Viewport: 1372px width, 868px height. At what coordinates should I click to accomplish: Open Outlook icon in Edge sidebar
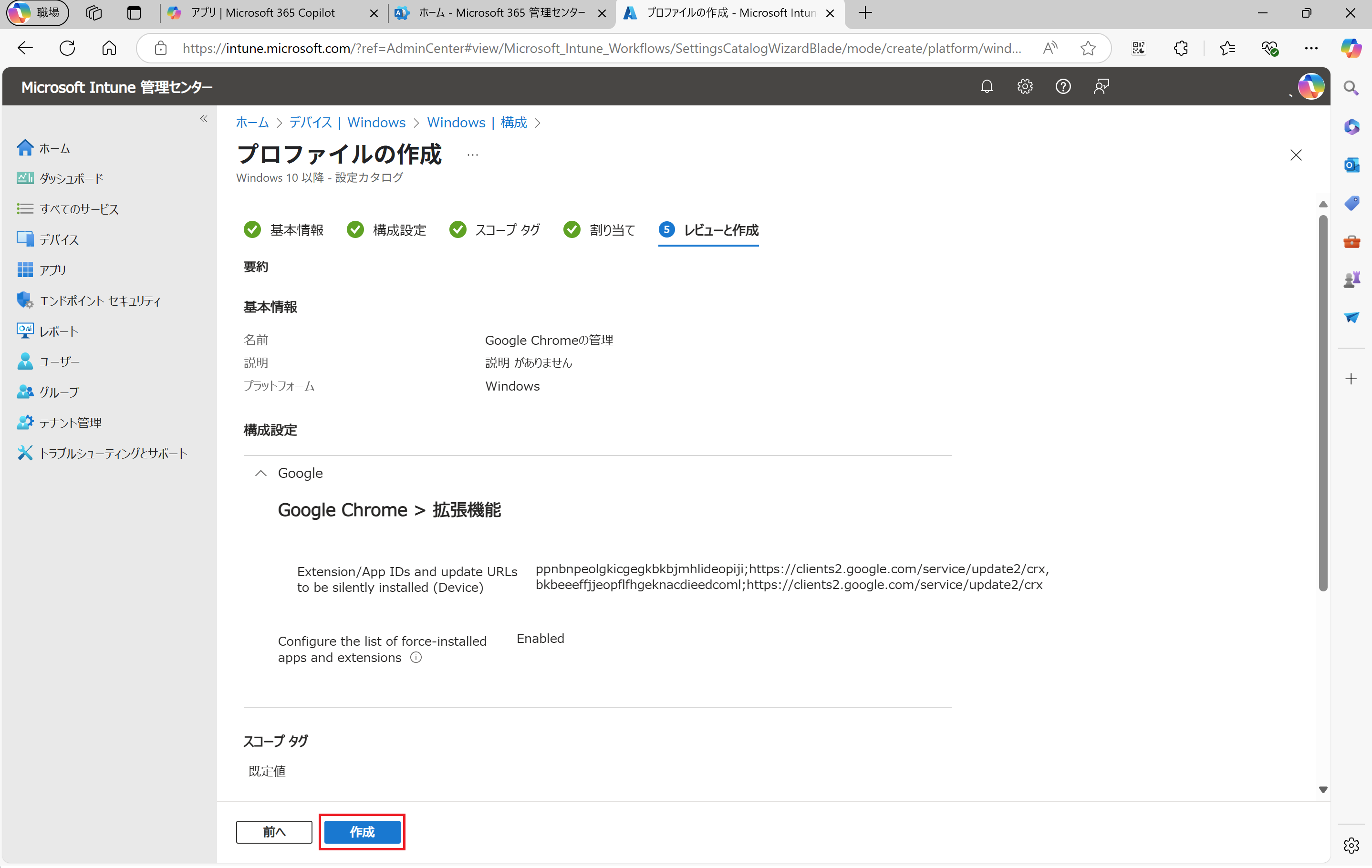(x=1351, y=165)
